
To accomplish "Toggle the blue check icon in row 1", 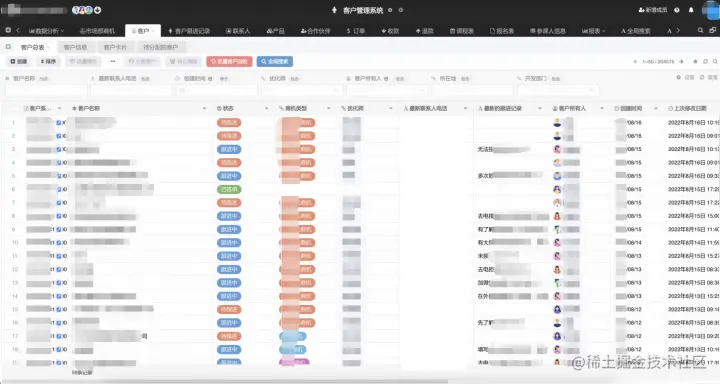I will click(59, 123).
